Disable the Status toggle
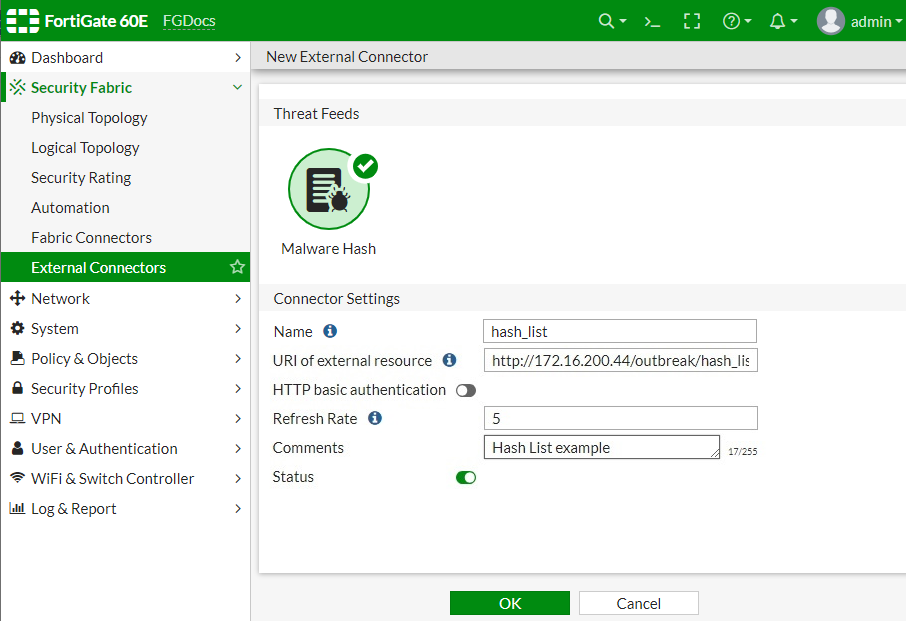Screen dimensions: 906x621 tap(466, 477)
